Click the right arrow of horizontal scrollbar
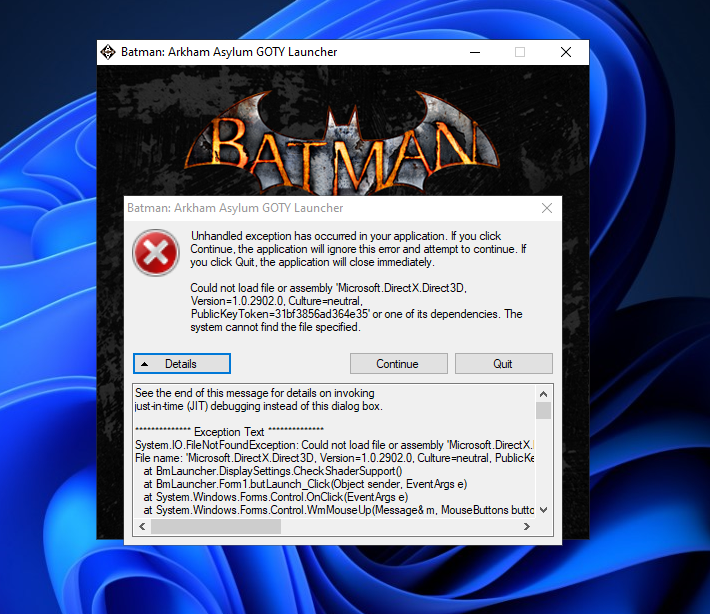 527,526
